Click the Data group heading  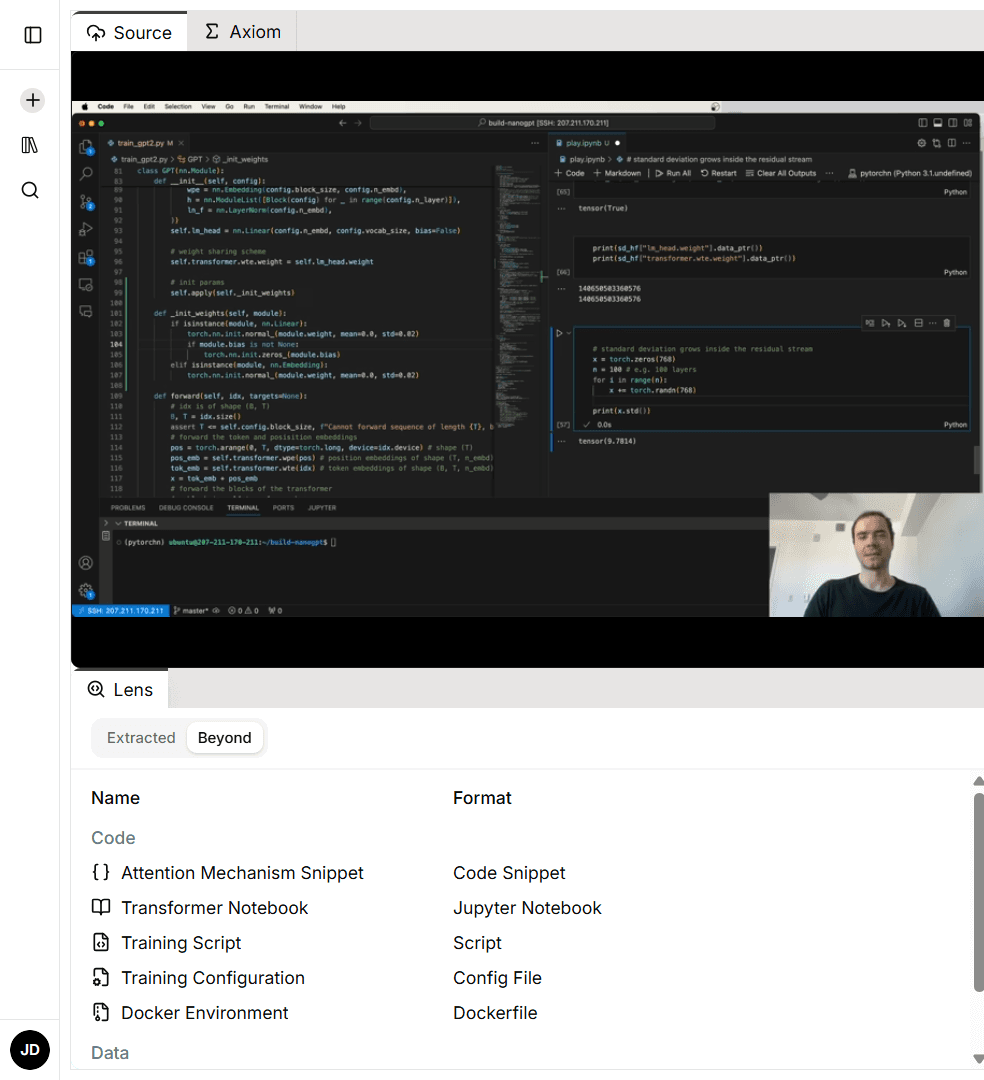point(110,1052)
